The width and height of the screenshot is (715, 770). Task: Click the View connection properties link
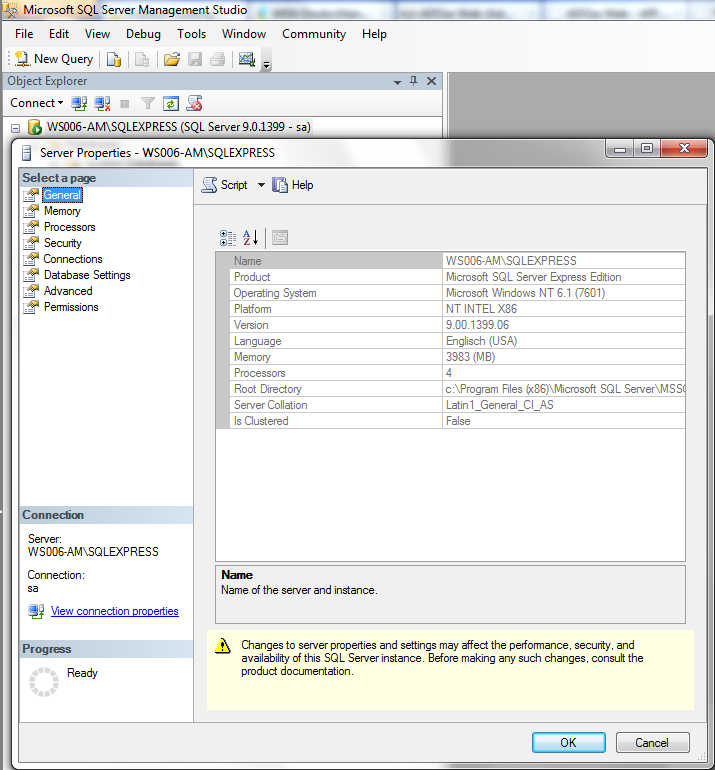pos(114,611)
